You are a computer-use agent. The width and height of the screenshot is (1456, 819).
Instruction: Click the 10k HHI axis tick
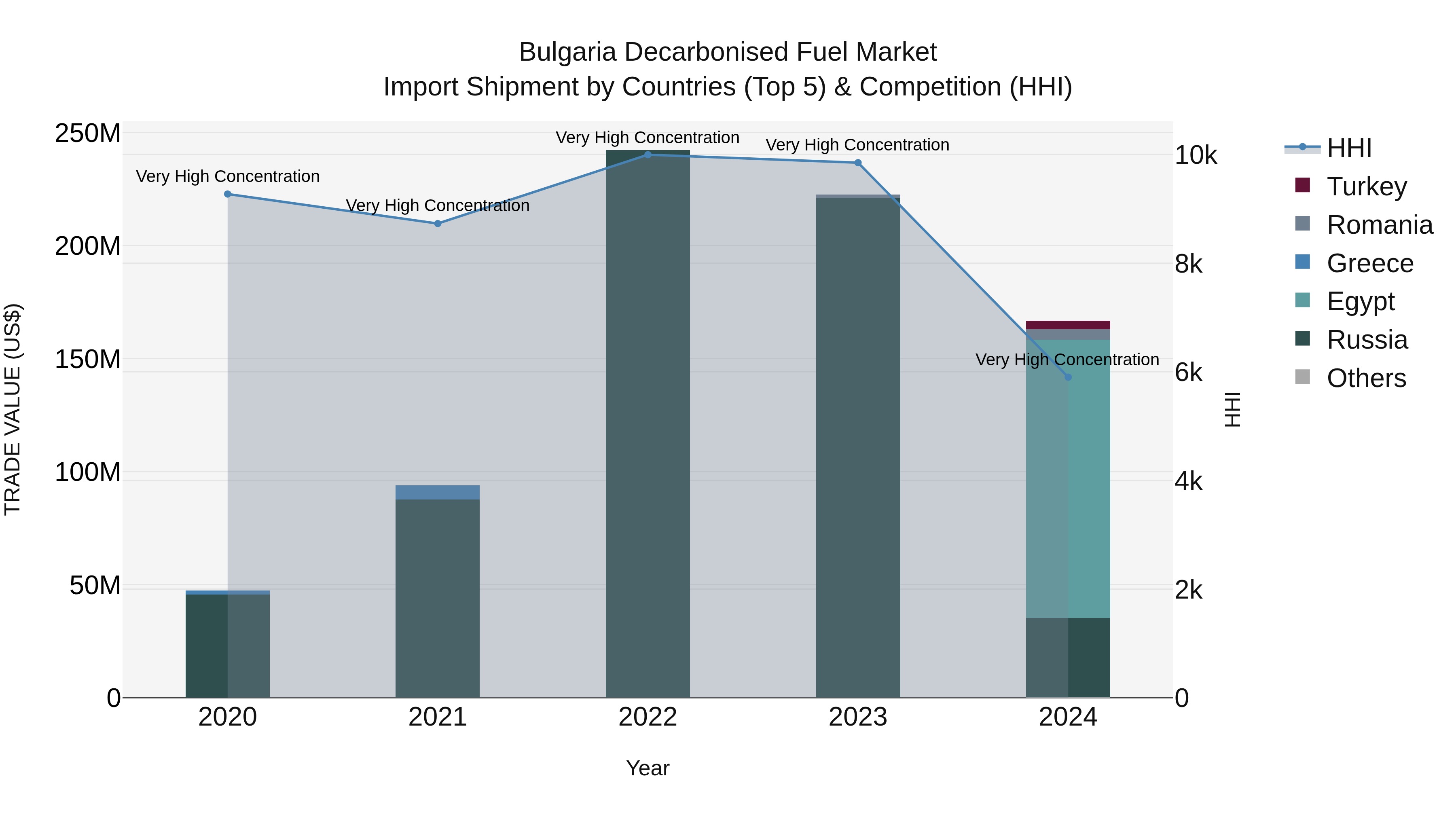[x=1196, y=155]
